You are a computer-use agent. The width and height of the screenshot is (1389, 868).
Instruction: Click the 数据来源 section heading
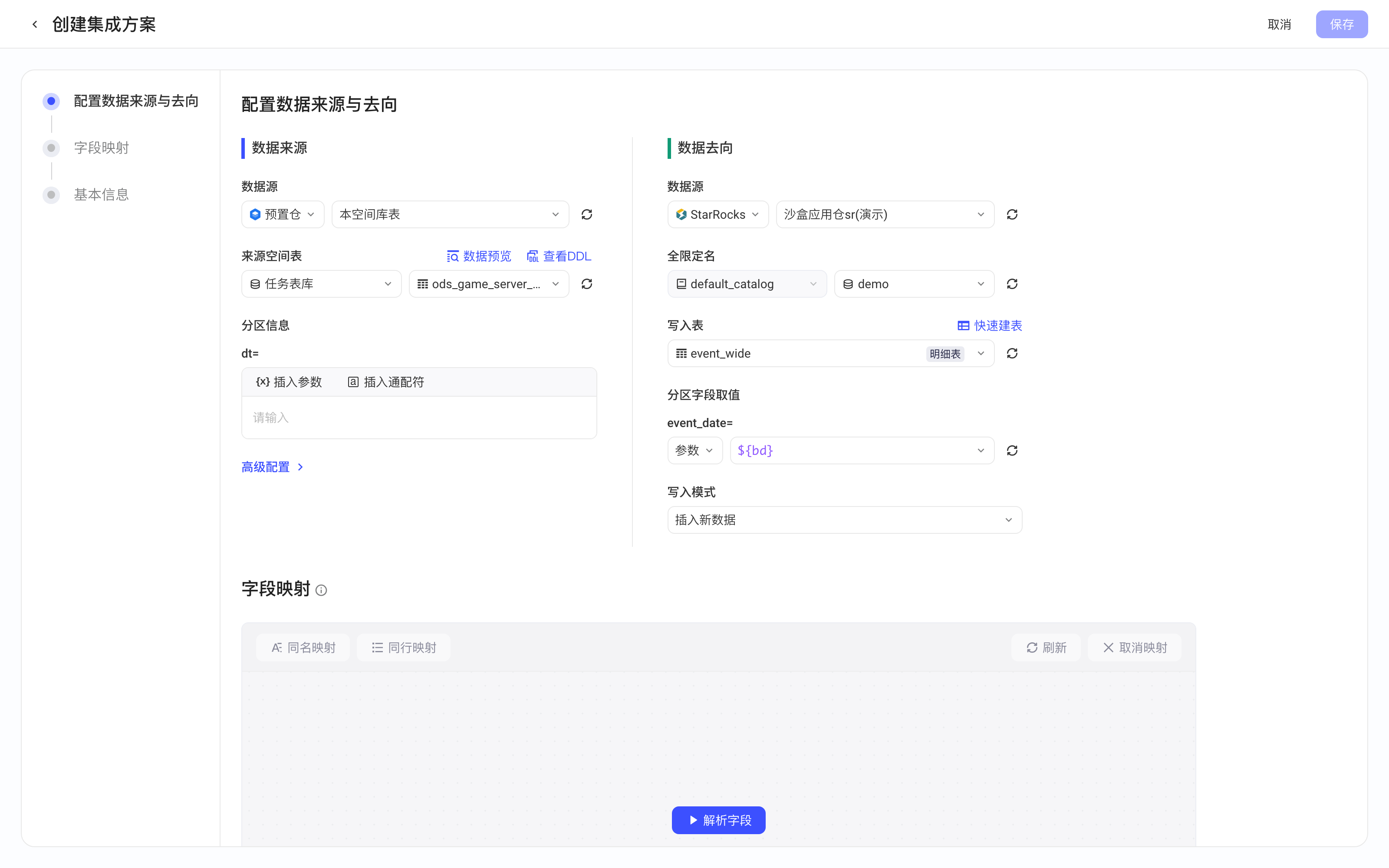tap(279, 148)
